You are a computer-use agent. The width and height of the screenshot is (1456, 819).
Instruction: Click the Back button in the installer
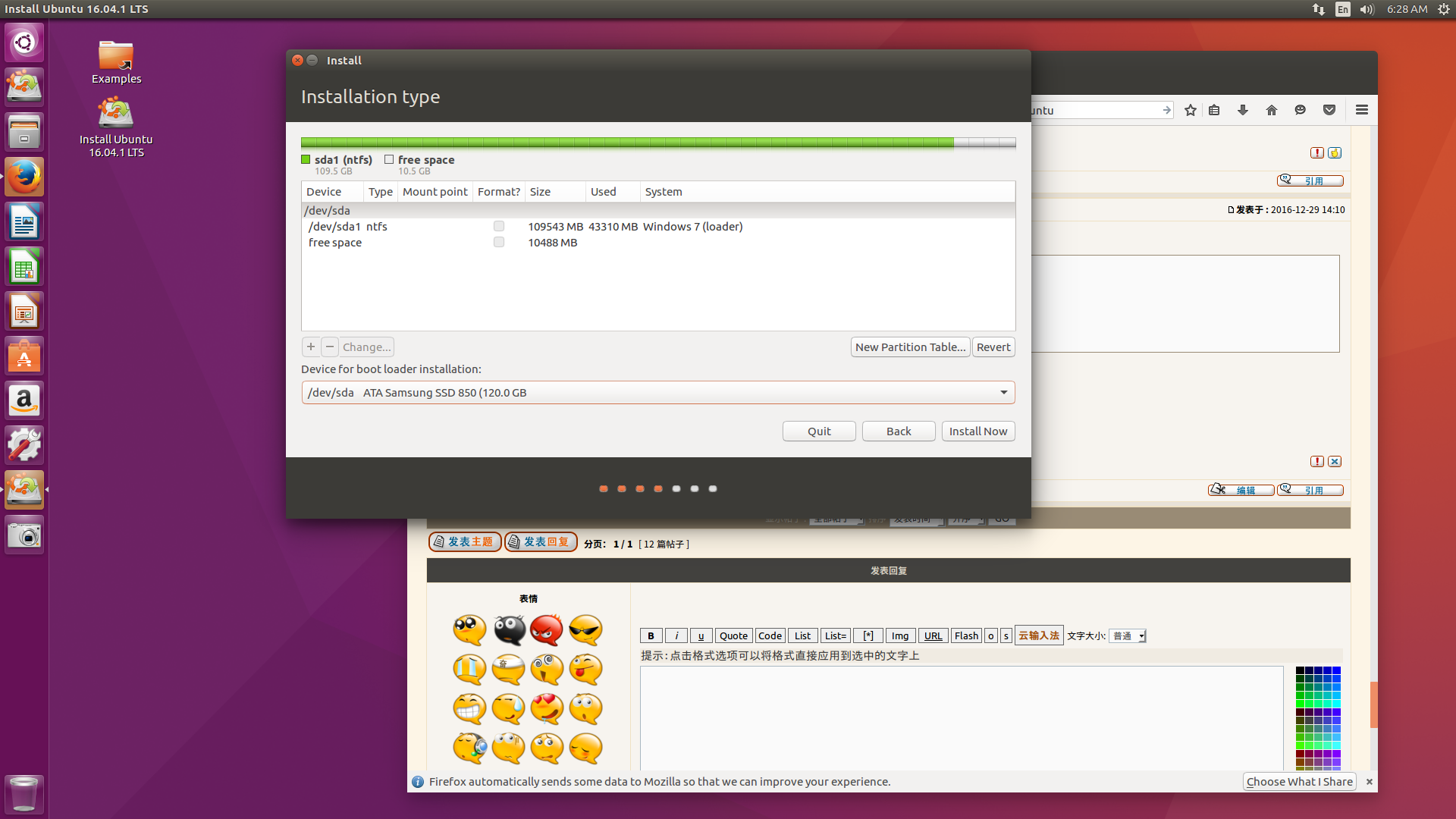tap(899, 431)
